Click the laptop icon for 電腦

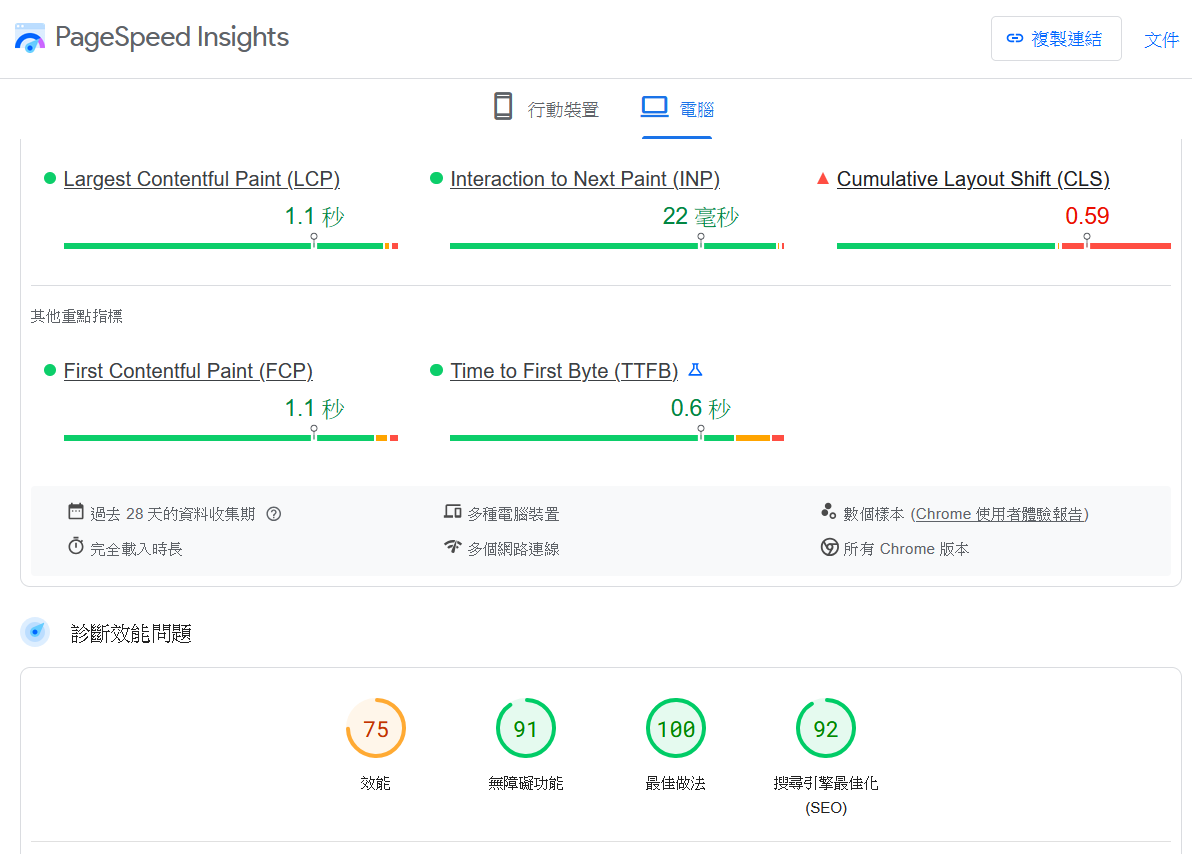point(654,106)
